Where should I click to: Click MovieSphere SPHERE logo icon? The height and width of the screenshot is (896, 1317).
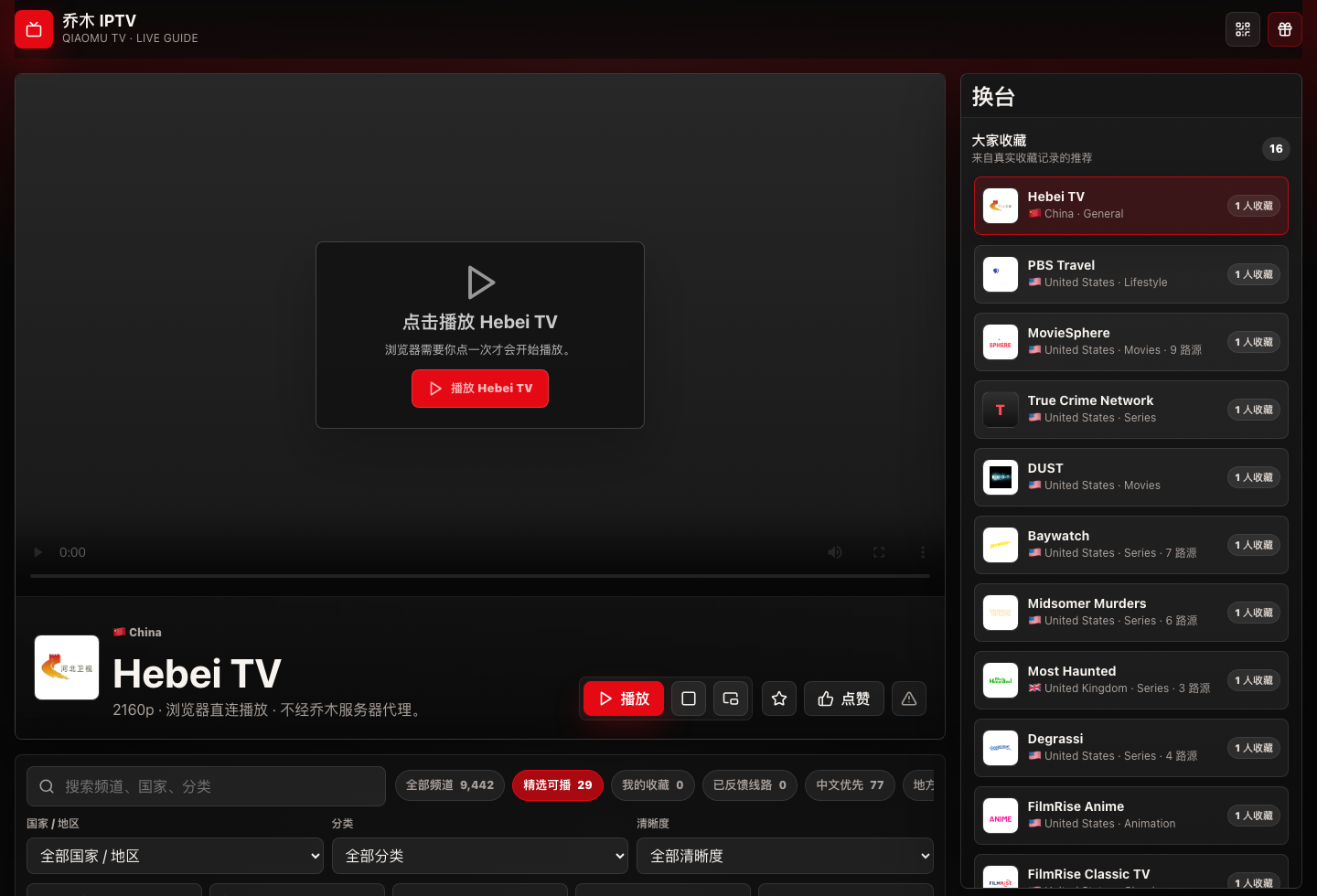1001,342
